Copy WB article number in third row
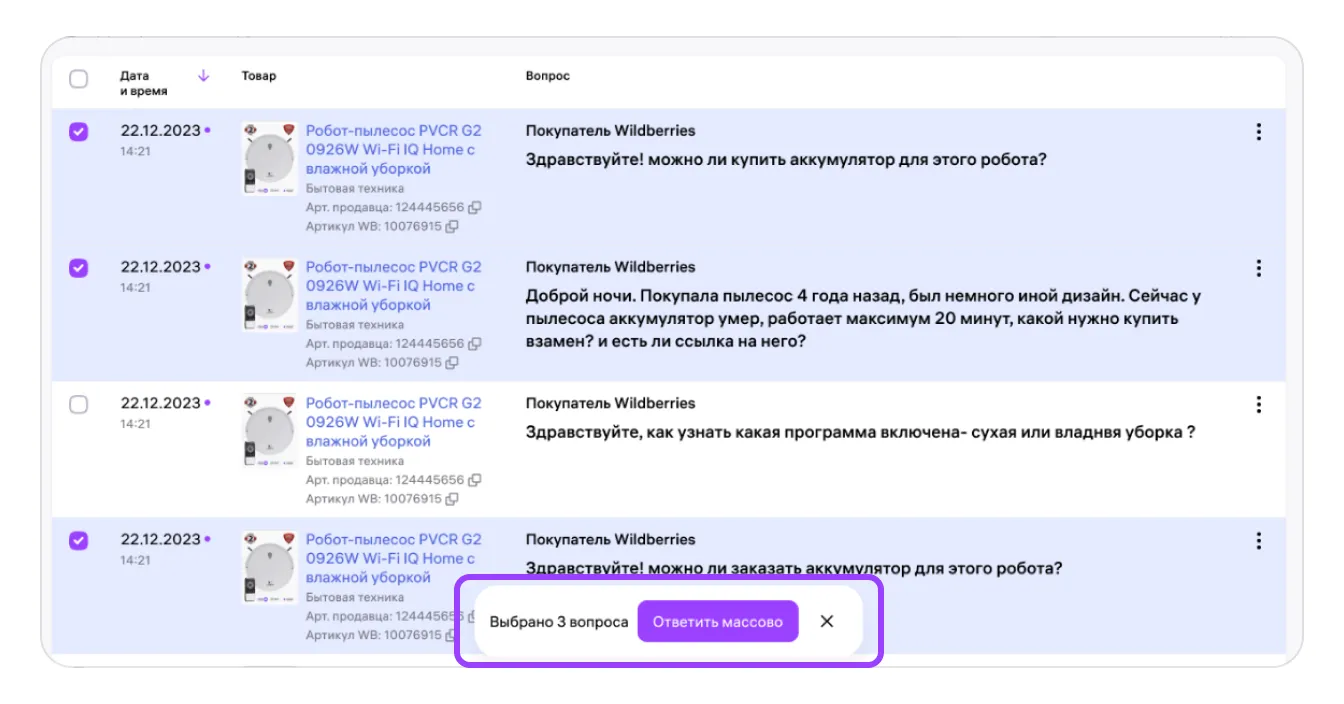Screen dimensions: 1344x704 click(452, 499)
